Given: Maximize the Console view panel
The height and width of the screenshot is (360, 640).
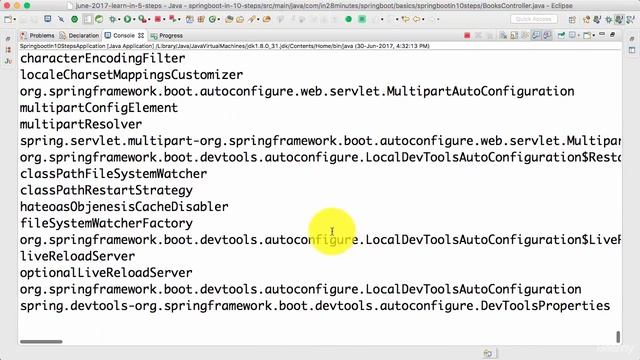Looking at the screenshot, I should tap(612, 35).
